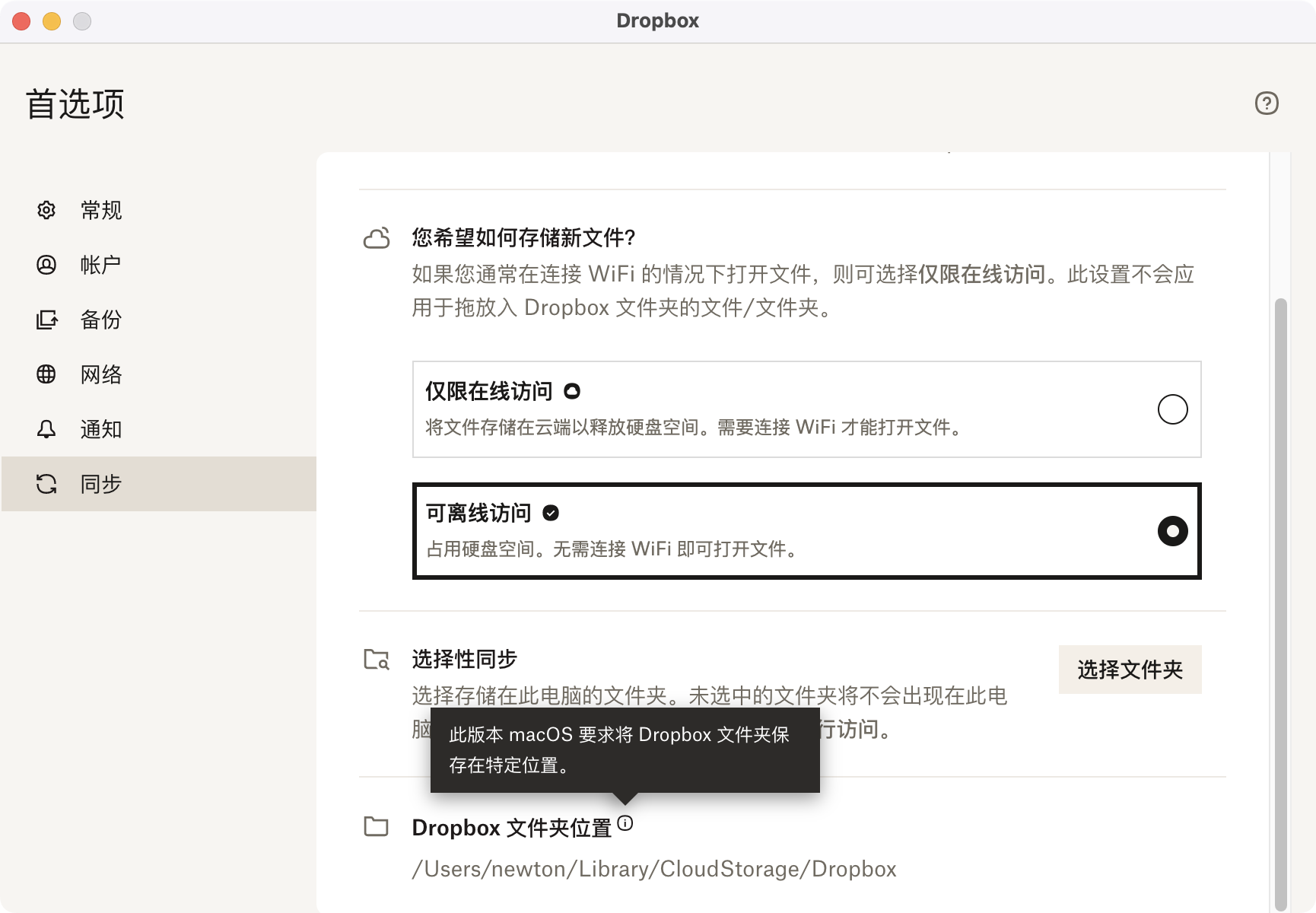Click the 选择性同步 heading
Image resolution: width=1316 pixels, height=913 pixels.
point(464,659)
